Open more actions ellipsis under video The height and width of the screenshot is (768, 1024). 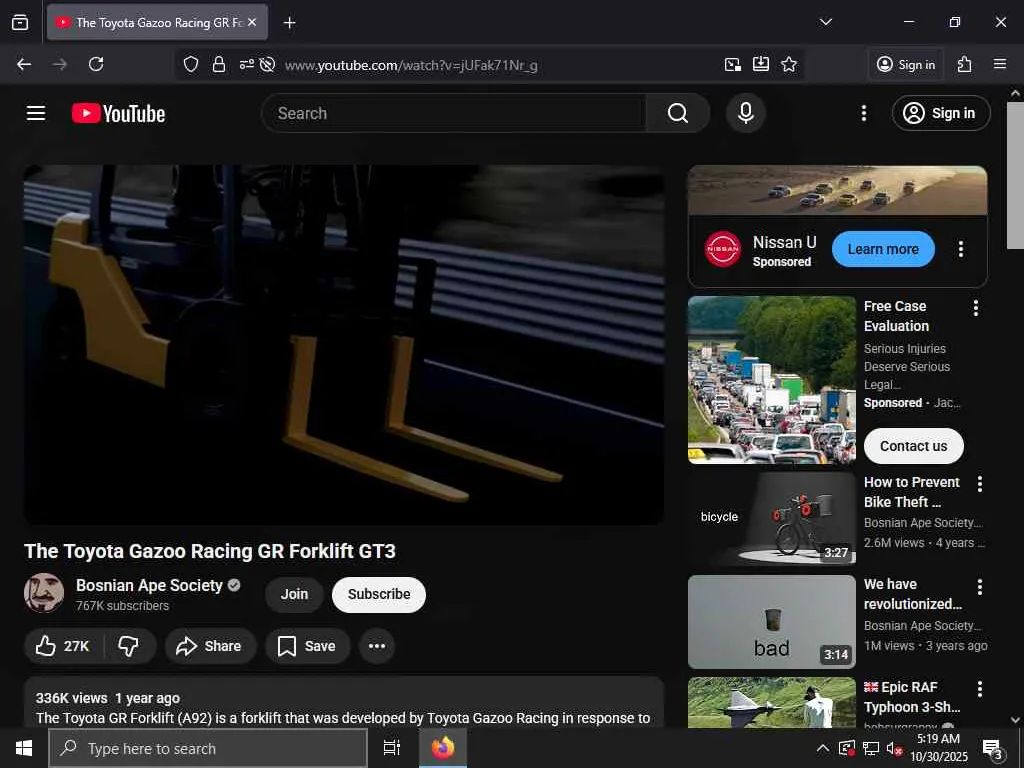point(377,646)
